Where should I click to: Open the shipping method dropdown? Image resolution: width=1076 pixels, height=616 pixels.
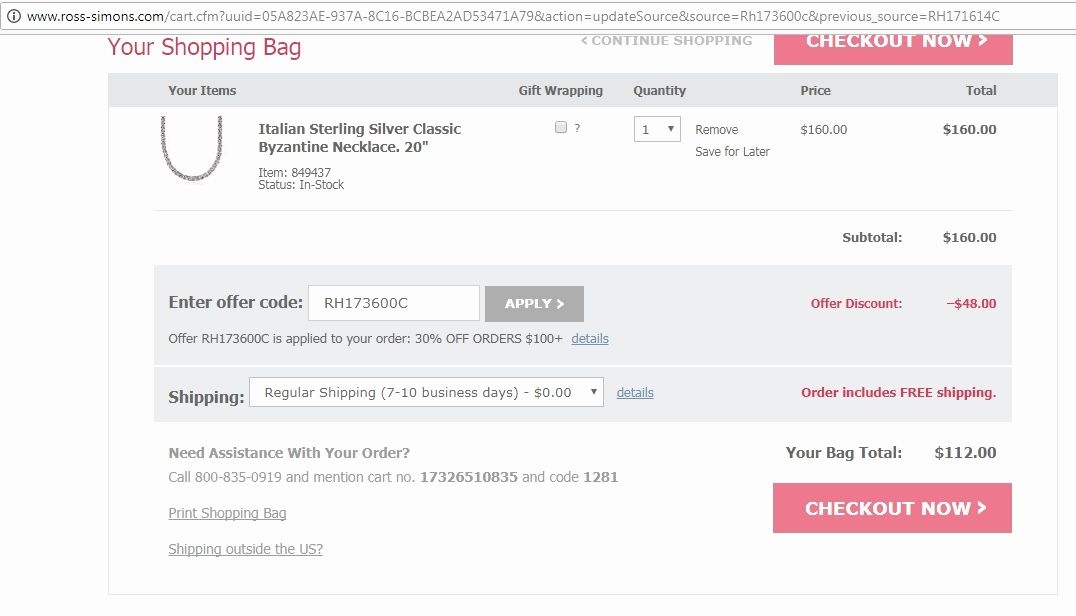point(426,393)
